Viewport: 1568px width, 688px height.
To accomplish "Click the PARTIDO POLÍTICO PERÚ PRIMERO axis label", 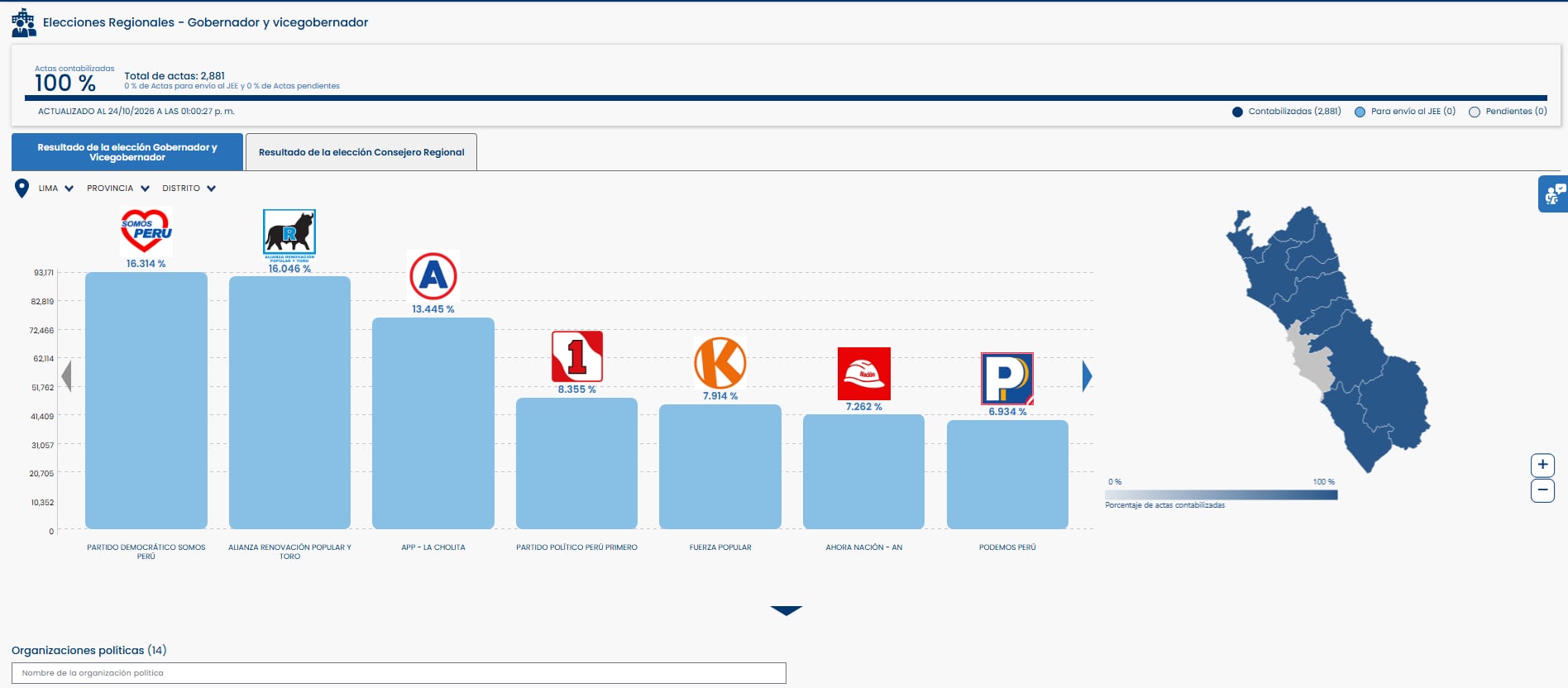I will [577, 547].
